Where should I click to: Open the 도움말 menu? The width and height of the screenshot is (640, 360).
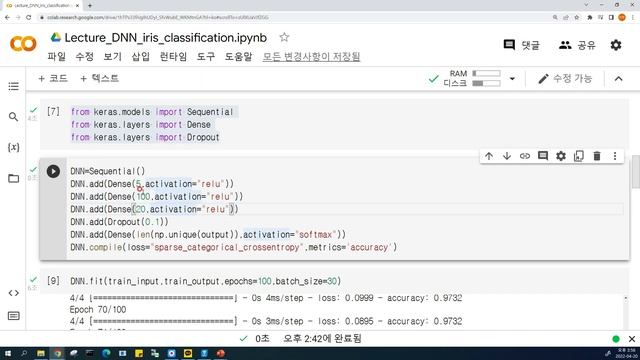pyautogui.click(x=239, y=56)
